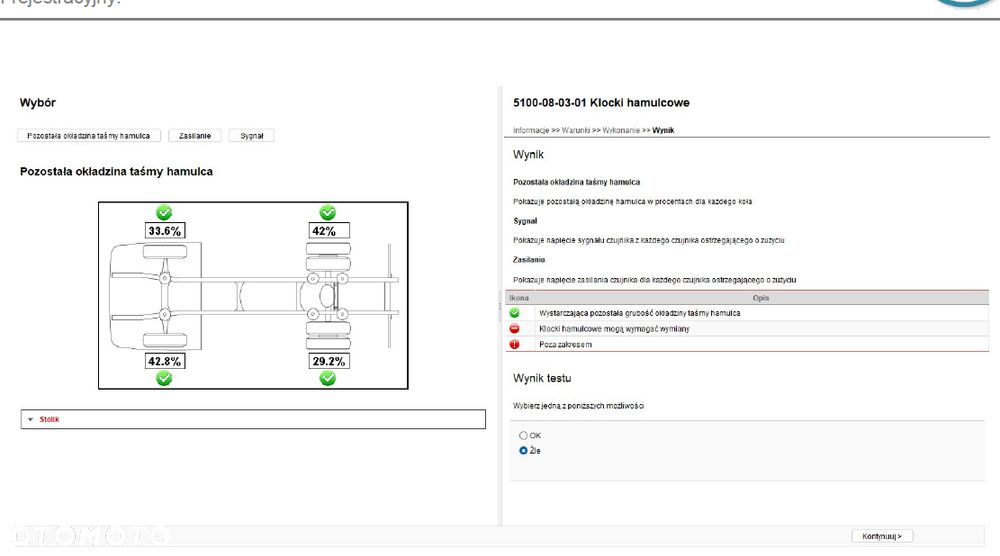Click red minus icon for Klocki hamulcowe row

pos(515,329)
